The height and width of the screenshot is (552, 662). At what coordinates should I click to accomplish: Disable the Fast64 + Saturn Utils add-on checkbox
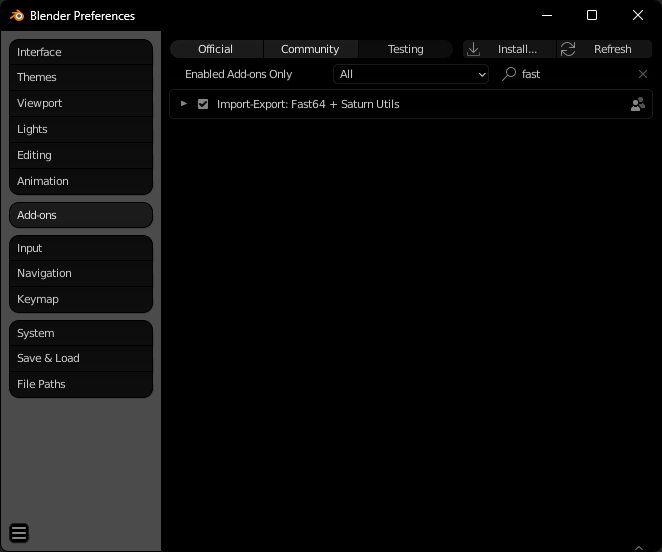pos(203,104)
